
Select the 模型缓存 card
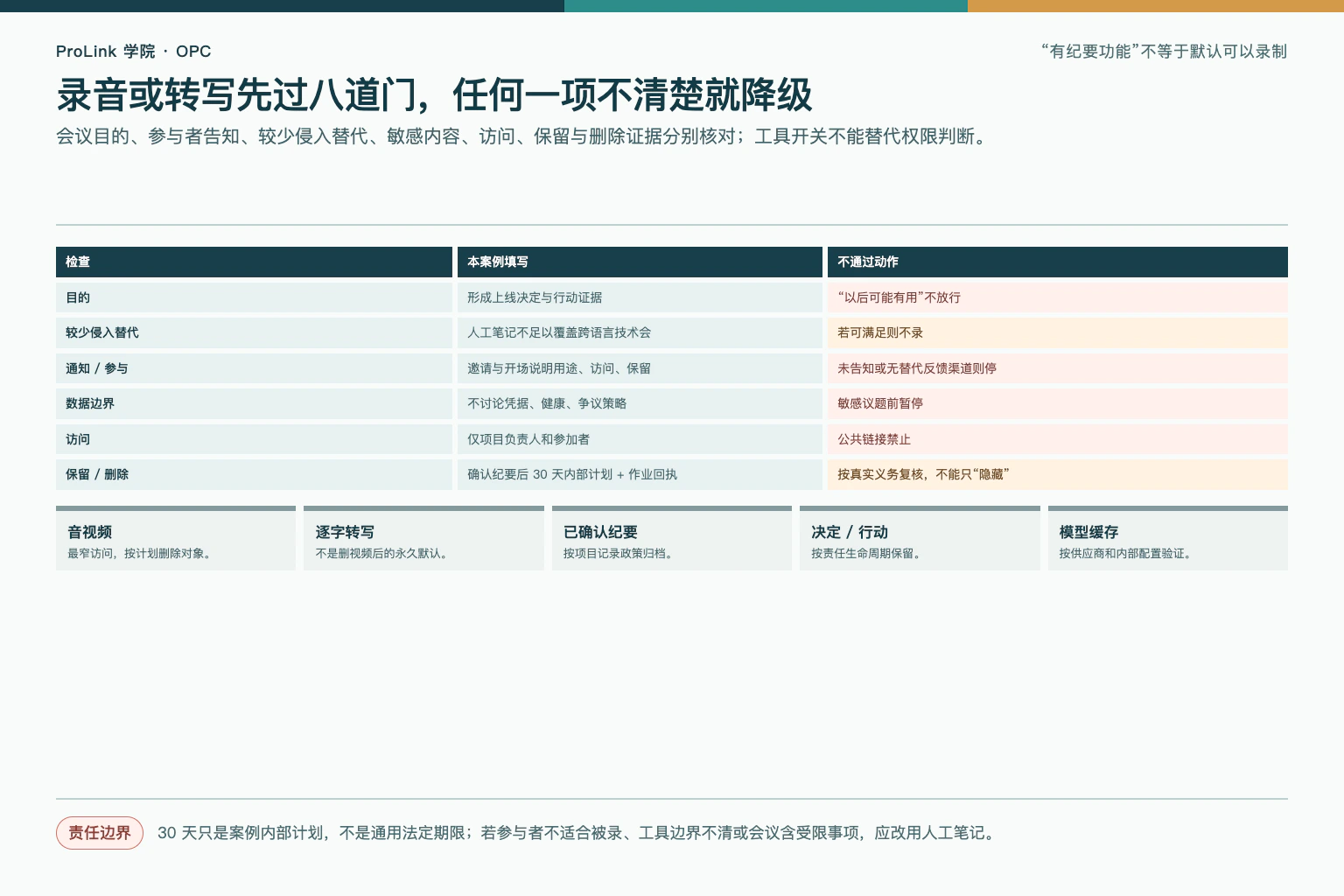1168,538
